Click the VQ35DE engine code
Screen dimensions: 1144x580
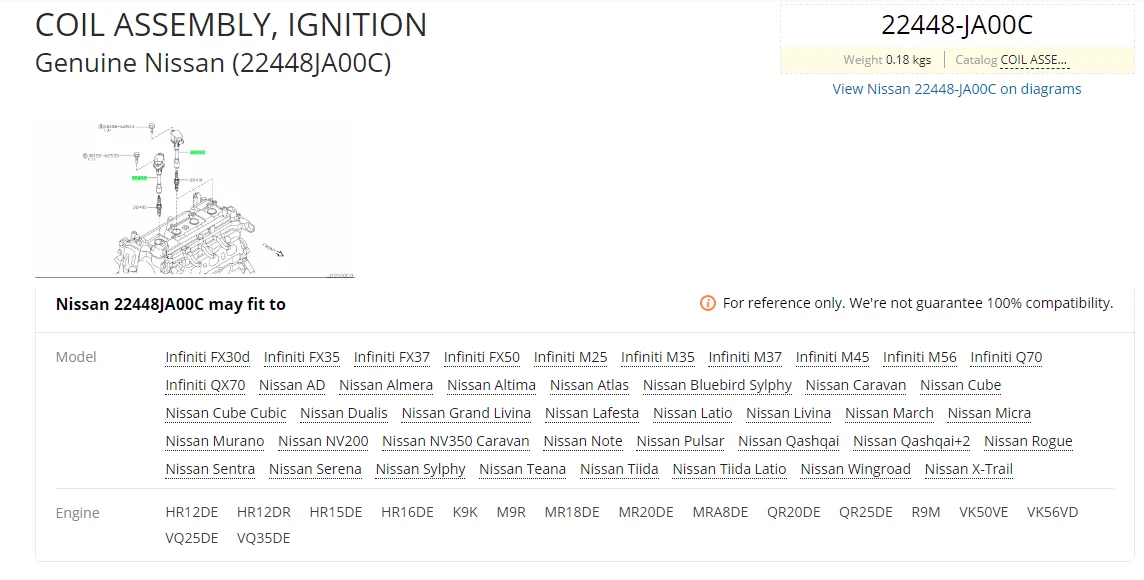click(x=263, y=538)
